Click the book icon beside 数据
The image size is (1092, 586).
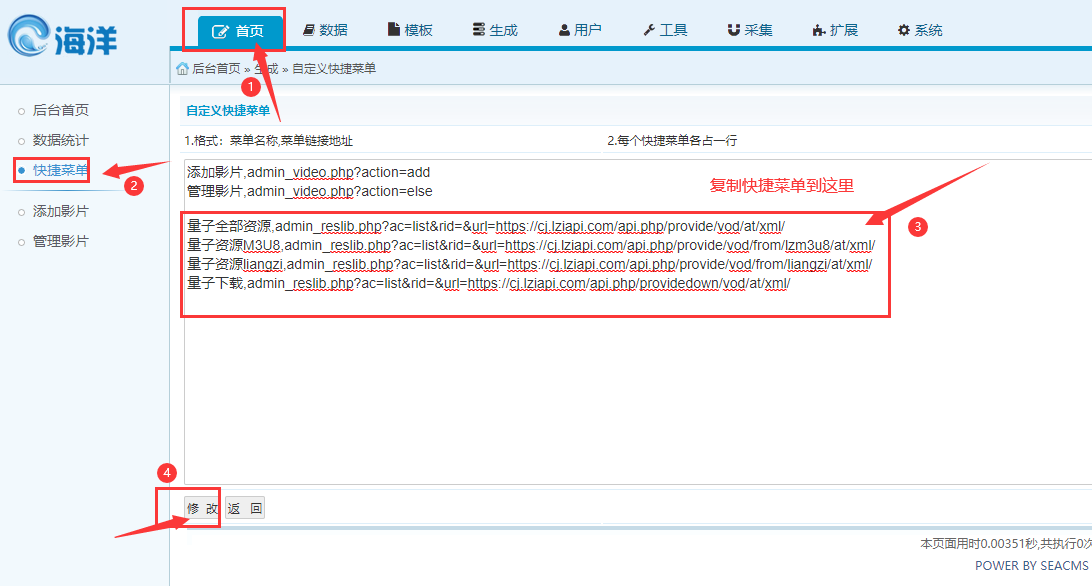tap(309, 30)
